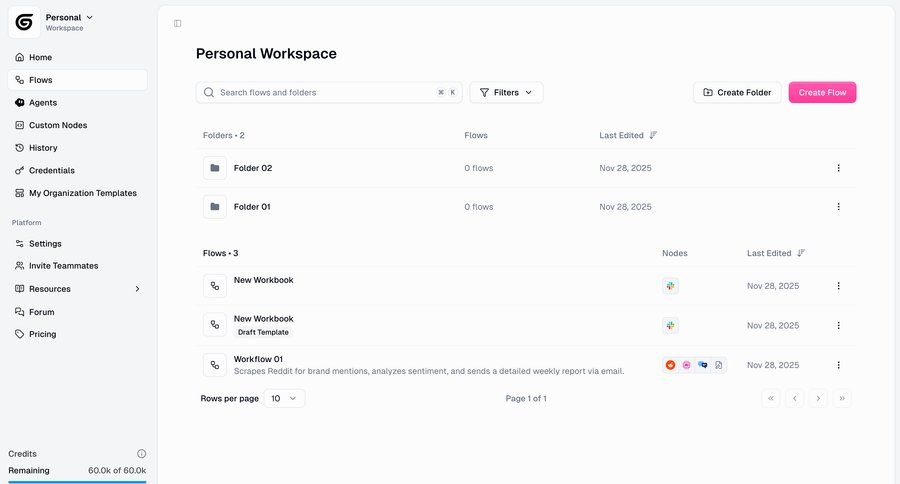View run History
This screenshot has height=484, width=900.
(x=77, y=148)
